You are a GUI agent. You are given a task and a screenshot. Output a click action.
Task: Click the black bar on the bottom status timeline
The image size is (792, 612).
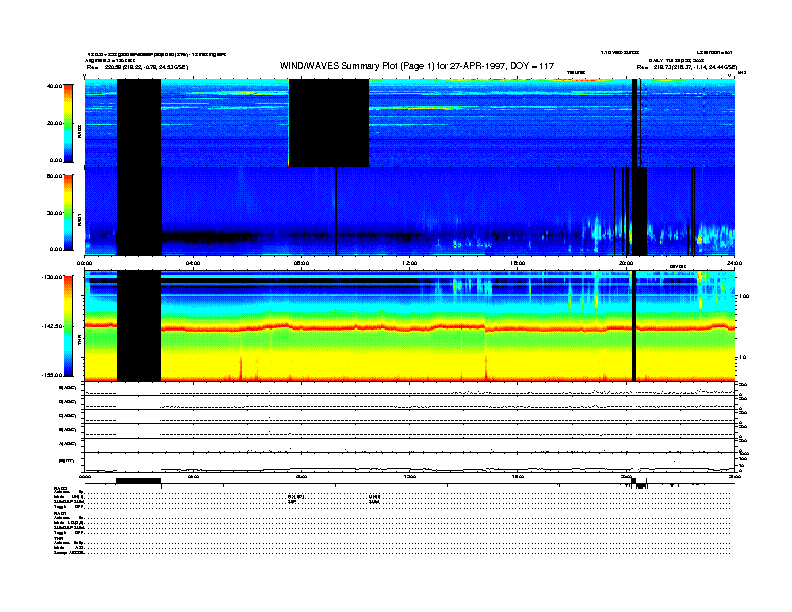click(138, 481)
